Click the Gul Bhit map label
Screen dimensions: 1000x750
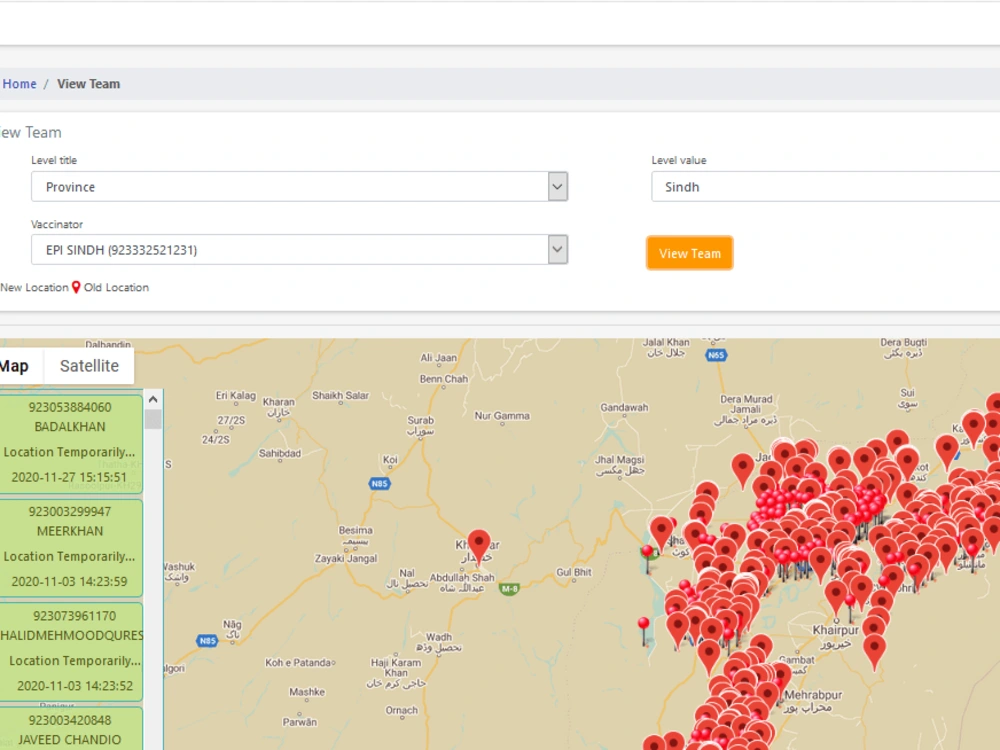(574, 572)
